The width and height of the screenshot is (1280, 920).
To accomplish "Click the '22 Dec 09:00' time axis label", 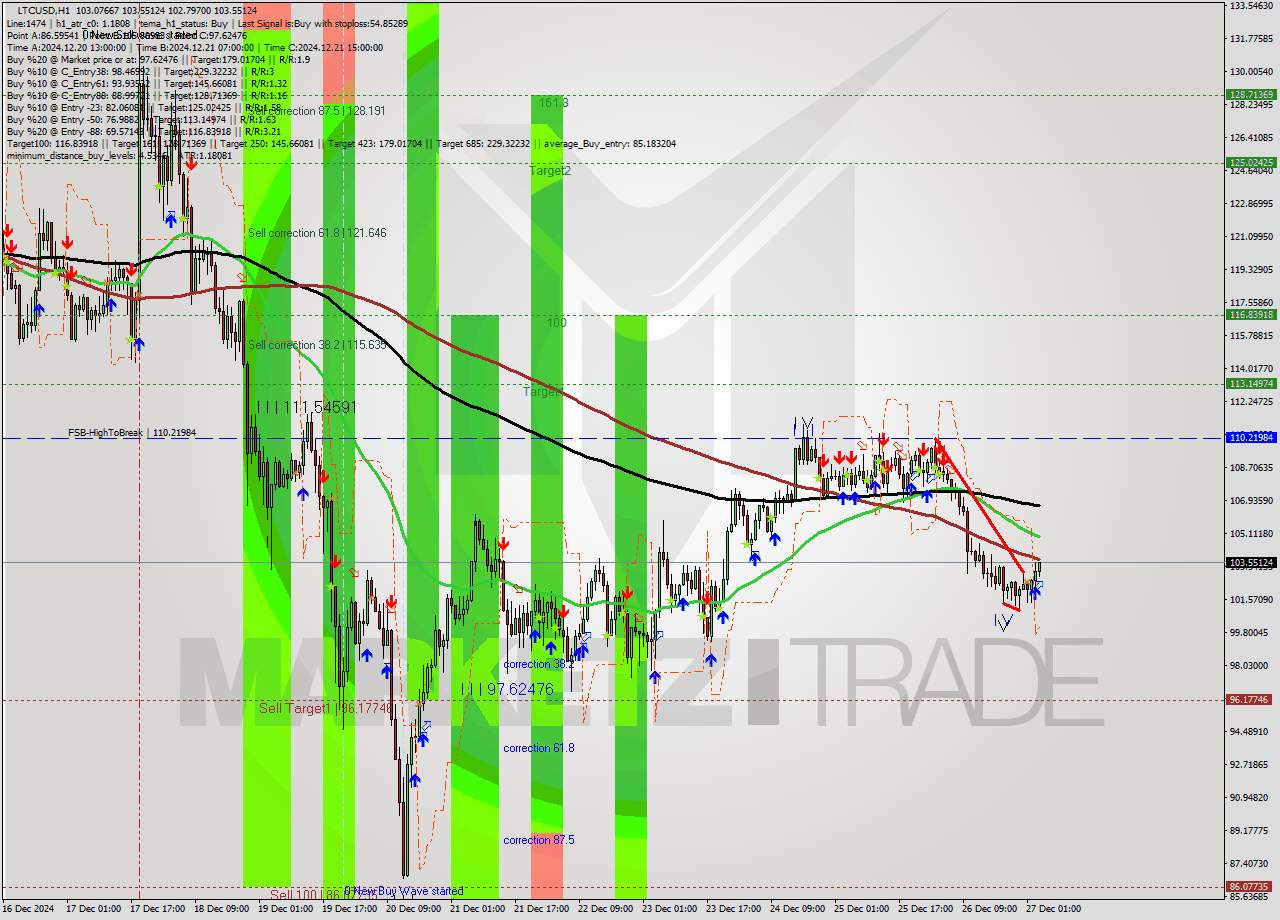I will 605,909.
